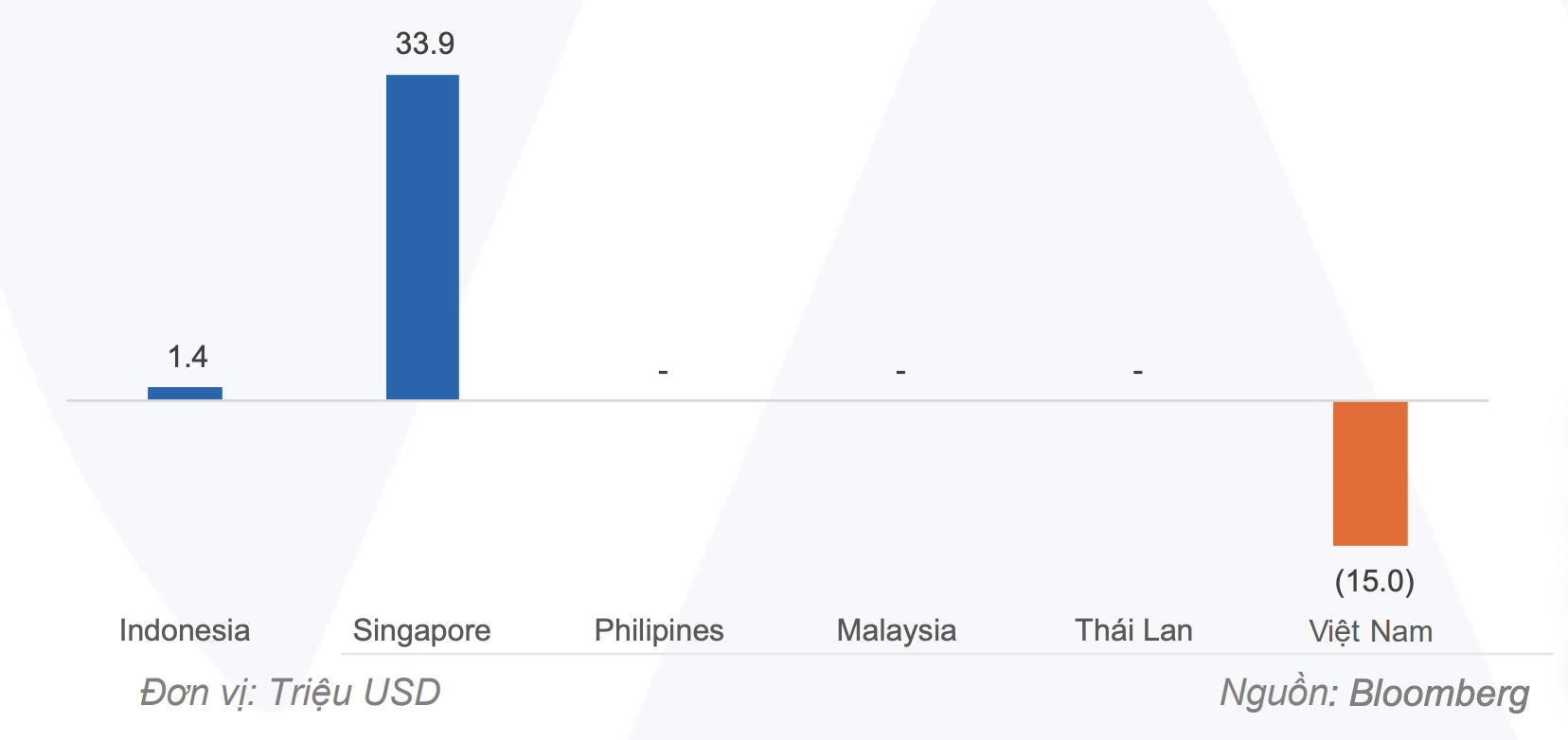Click the Thái Lan axis label
Viewport: 1568px width, 740px height.
1133,630
